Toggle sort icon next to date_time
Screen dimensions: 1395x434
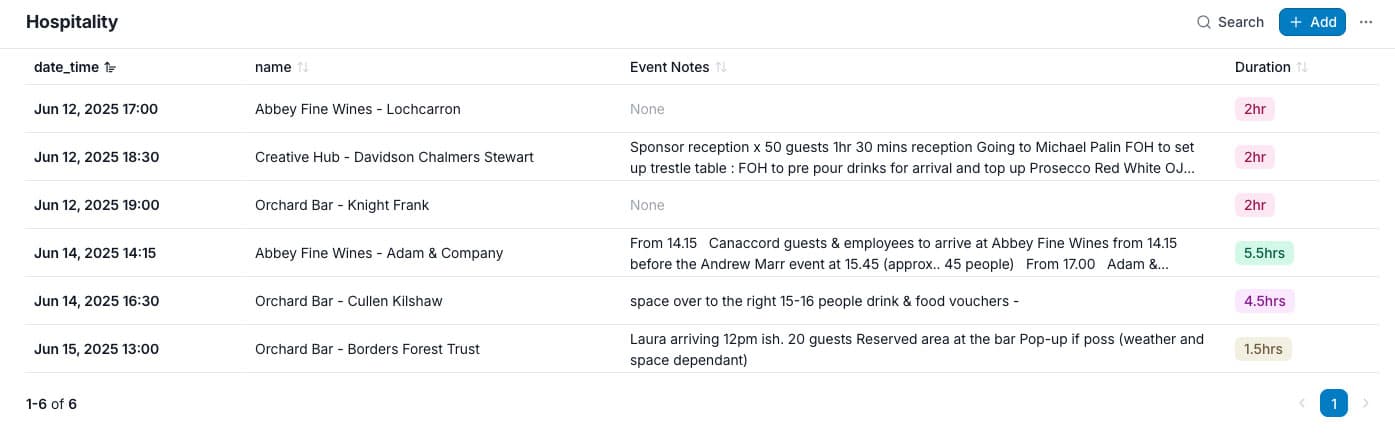[x=110, y=67]
